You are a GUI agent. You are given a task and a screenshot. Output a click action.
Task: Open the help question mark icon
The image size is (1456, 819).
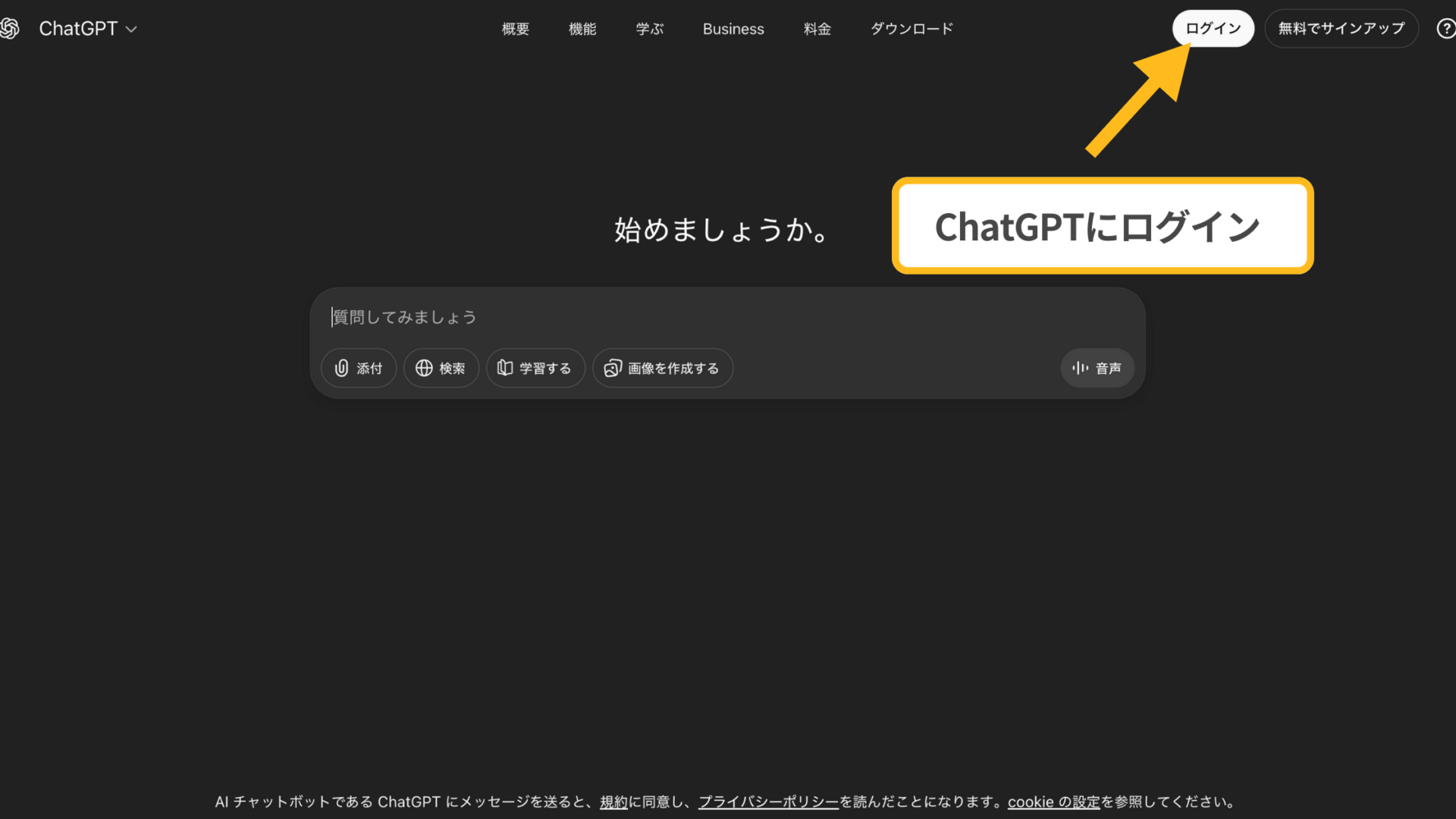pos(1446,28)
